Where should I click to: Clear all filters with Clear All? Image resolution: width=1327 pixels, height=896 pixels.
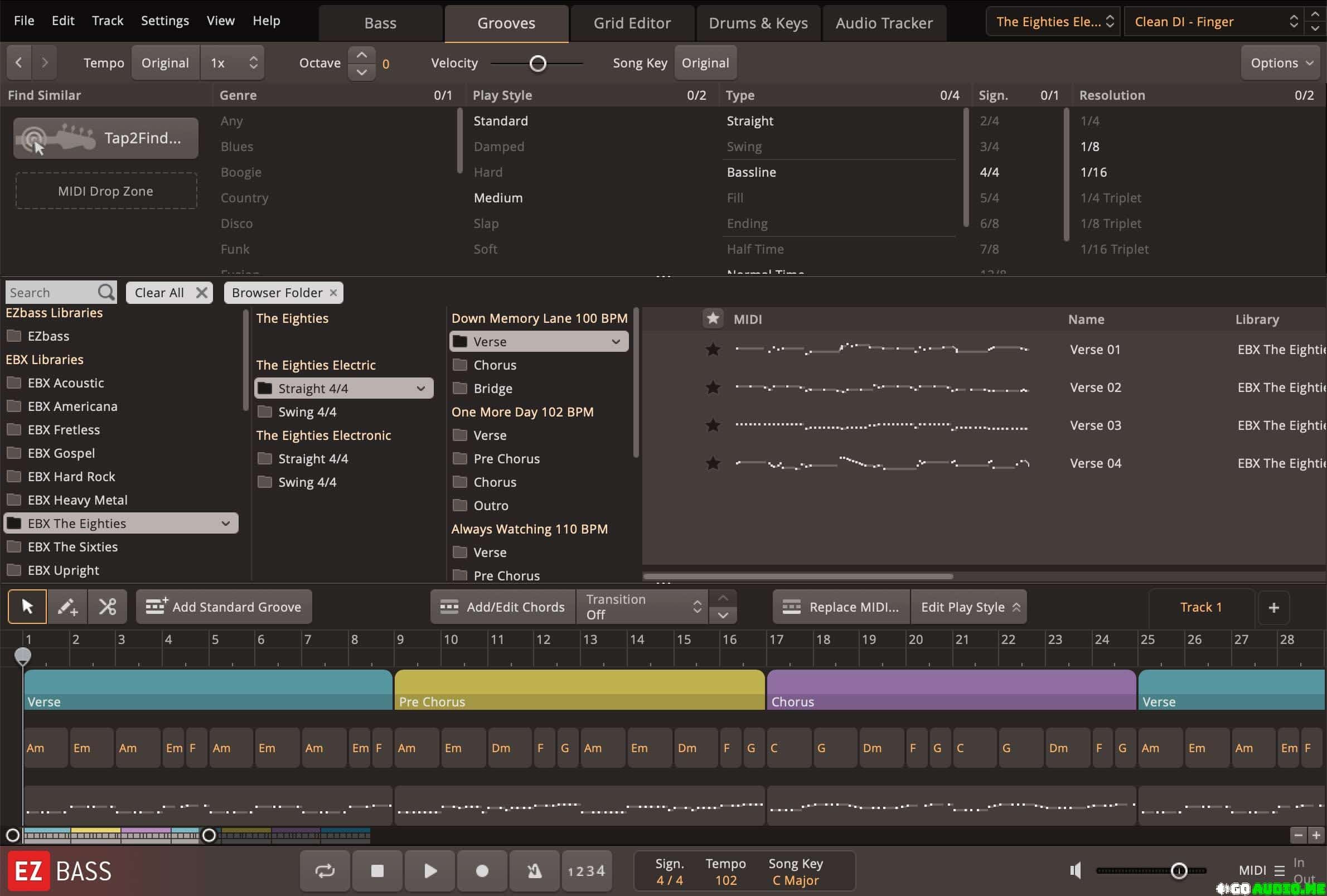[x=169, y=292]
